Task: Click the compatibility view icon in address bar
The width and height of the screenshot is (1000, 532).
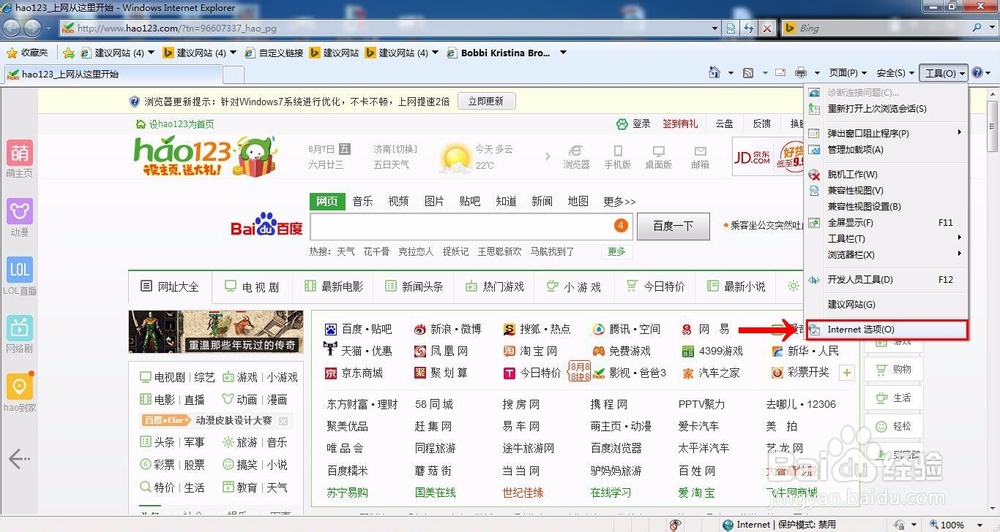Action: (731, 28)
